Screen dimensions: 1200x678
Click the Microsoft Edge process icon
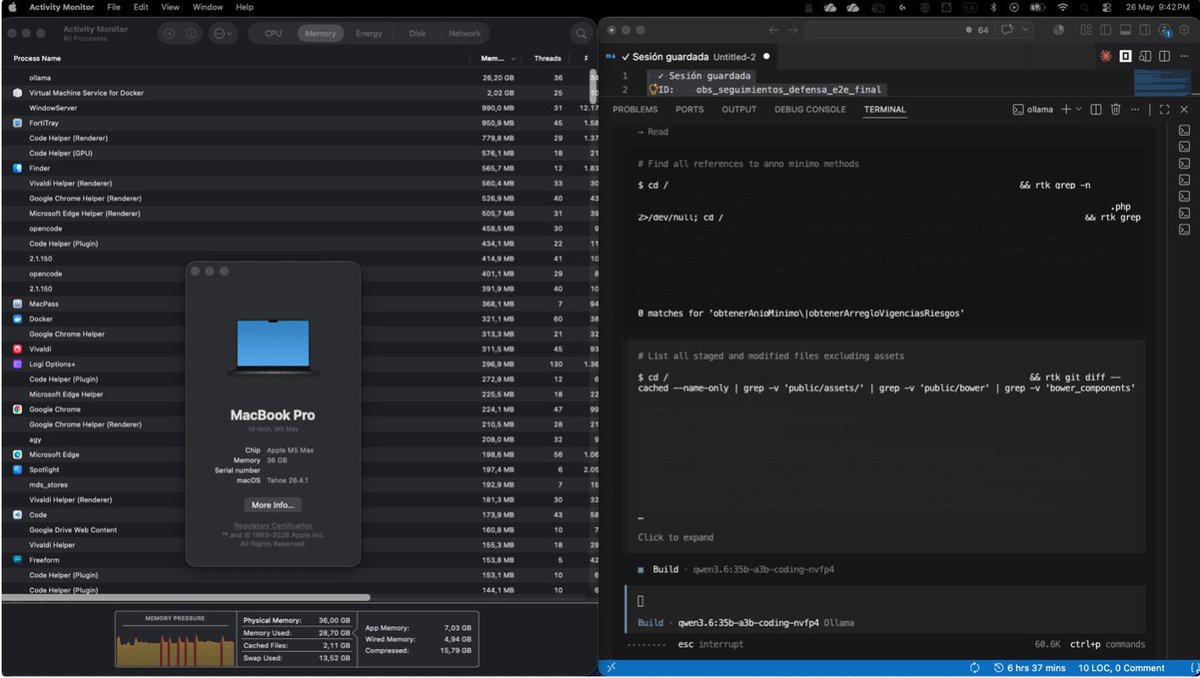point(17,454)
